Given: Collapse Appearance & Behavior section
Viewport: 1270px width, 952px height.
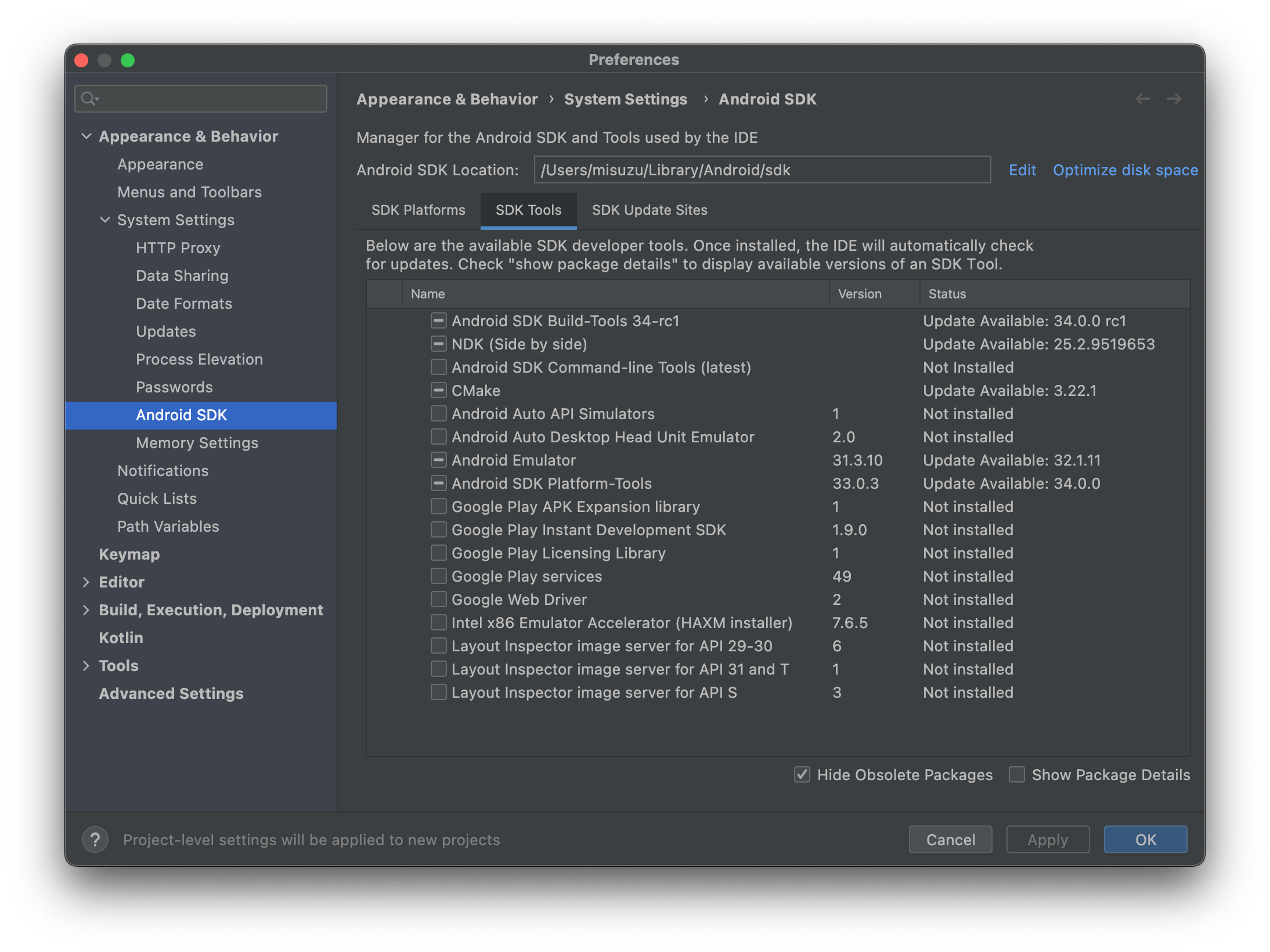Looking at the screenshot, I should 86,136.
